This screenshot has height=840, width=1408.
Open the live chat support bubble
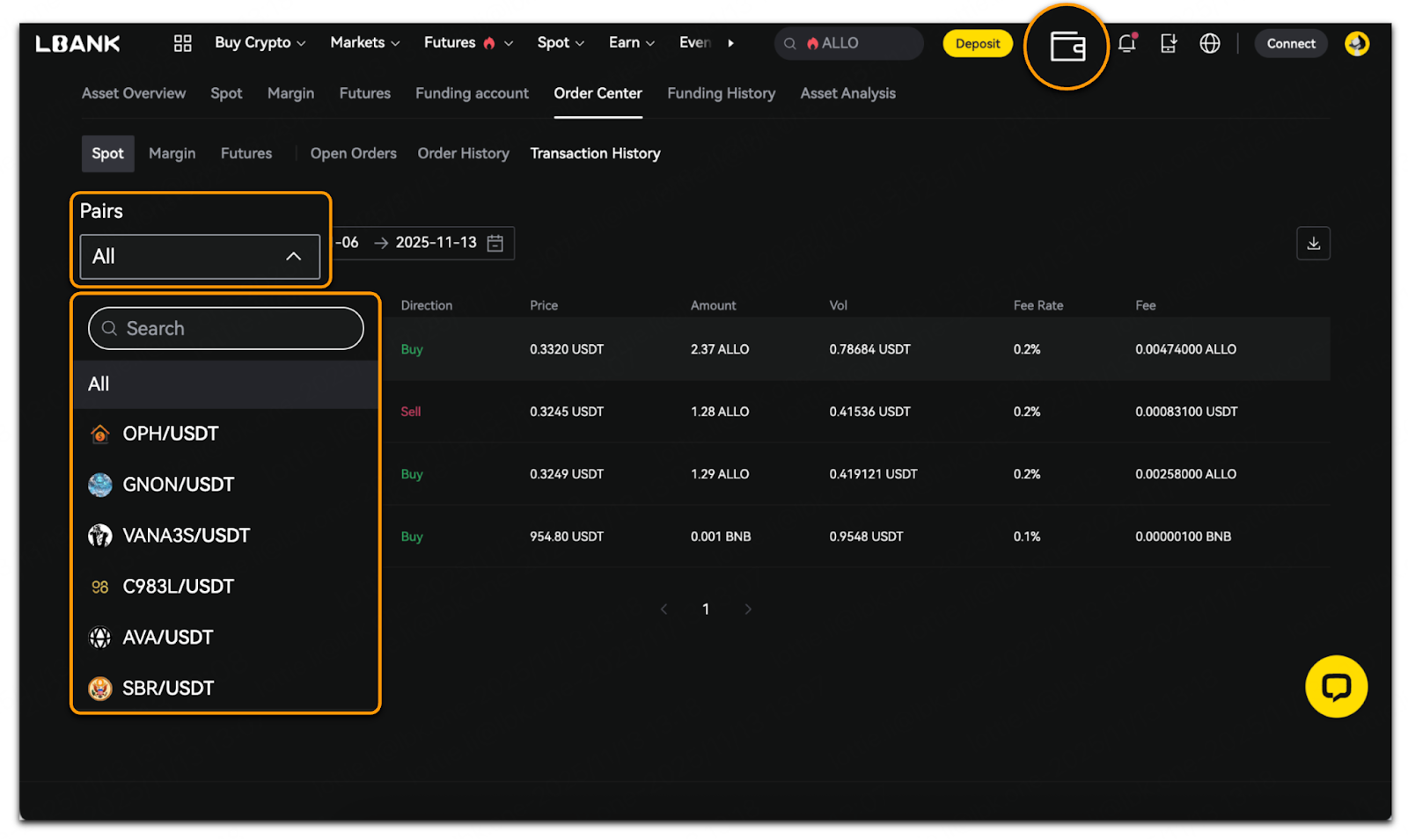(x=1335, y=686)
